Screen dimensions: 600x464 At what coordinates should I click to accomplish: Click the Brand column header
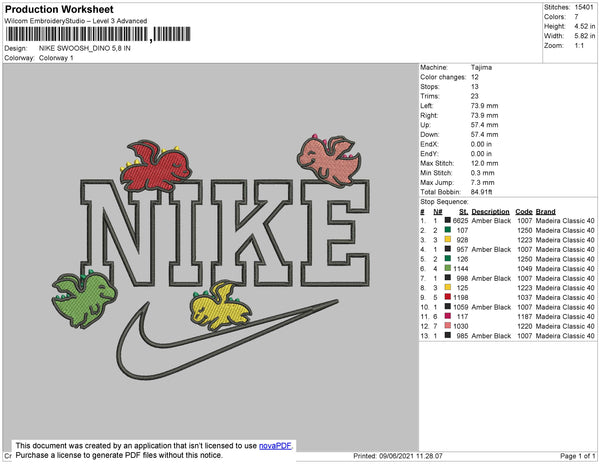click(x=546, y=212)
